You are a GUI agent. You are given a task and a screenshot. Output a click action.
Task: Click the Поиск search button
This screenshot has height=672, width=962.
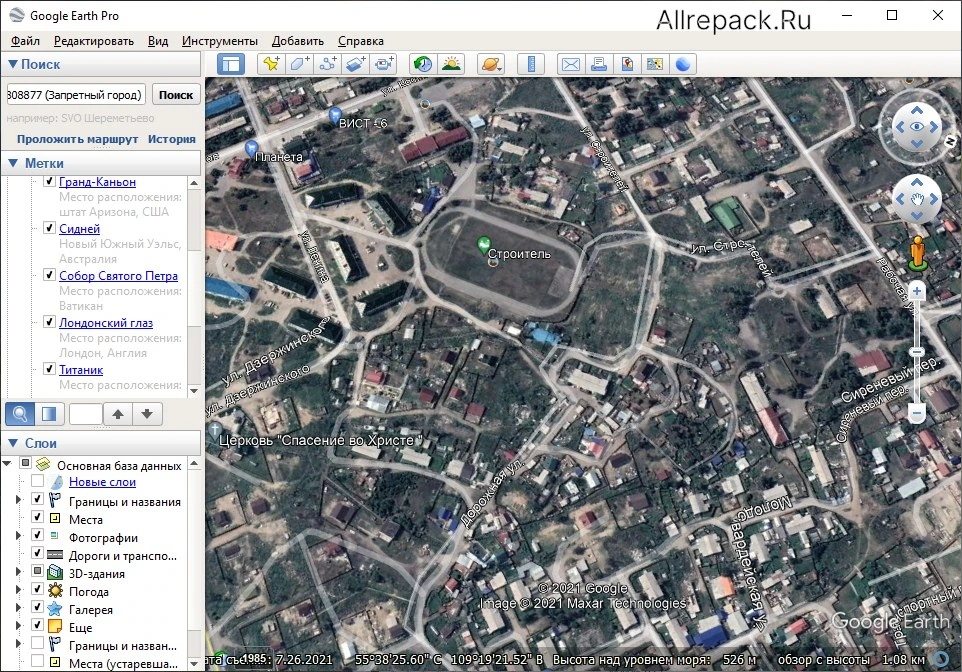tap(176, 95)
